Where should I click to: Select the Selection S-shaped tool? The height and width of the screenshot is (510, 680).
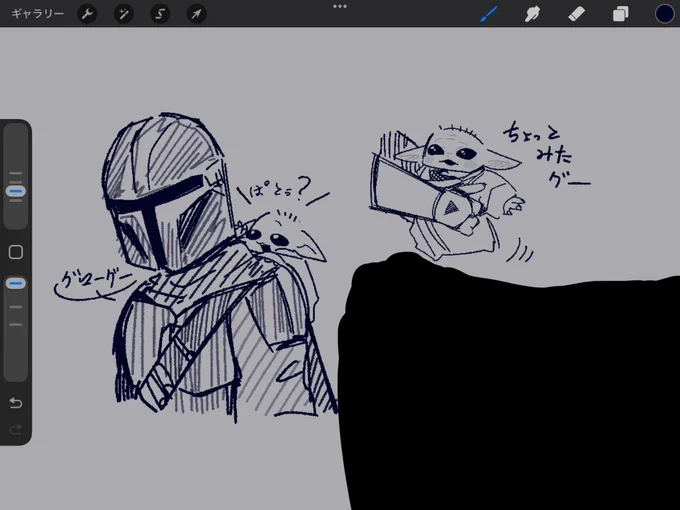[x=160, y=14]
